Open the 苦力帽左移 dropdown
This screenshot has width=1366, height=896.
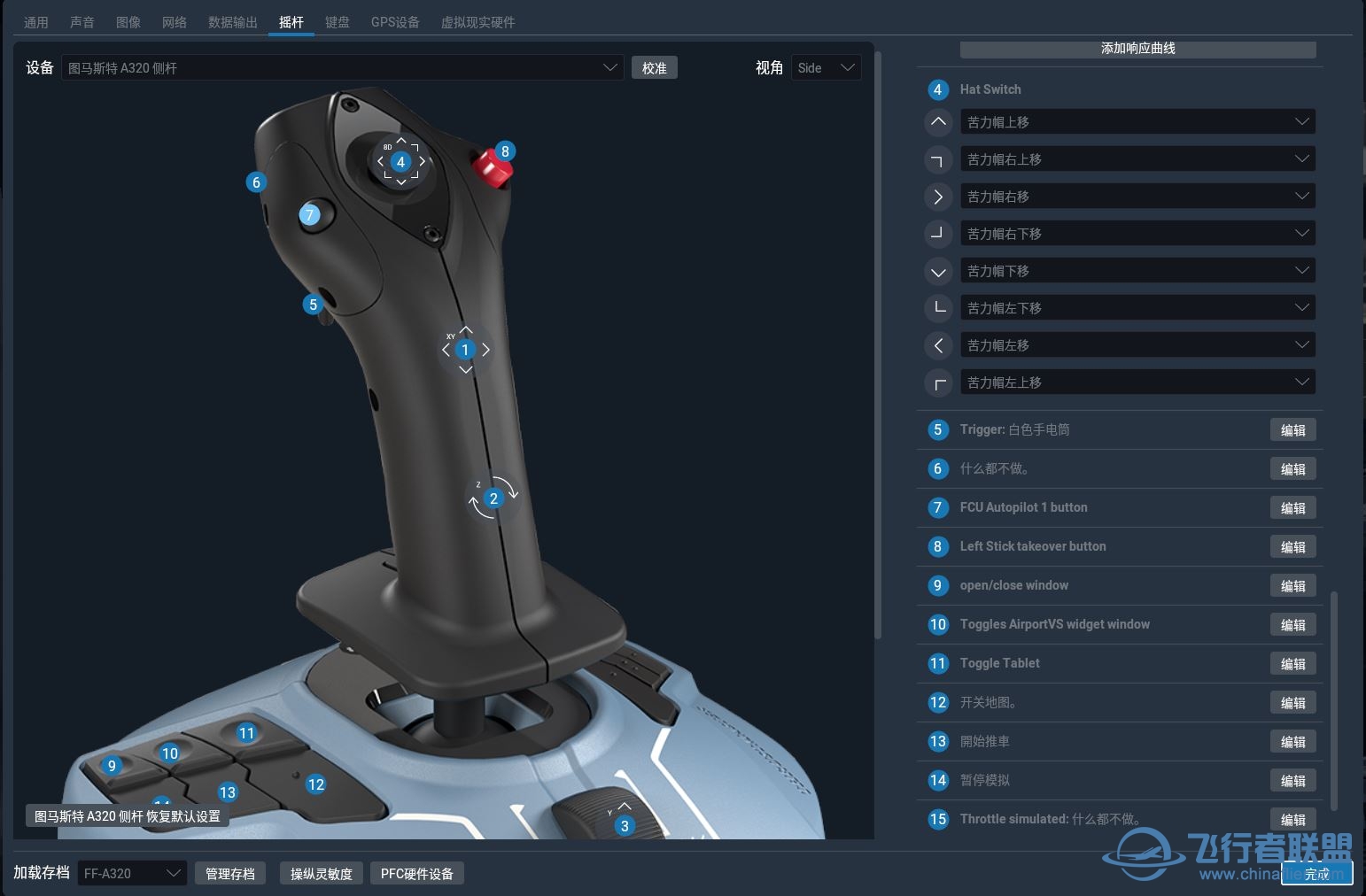(x=1137, y=345)
